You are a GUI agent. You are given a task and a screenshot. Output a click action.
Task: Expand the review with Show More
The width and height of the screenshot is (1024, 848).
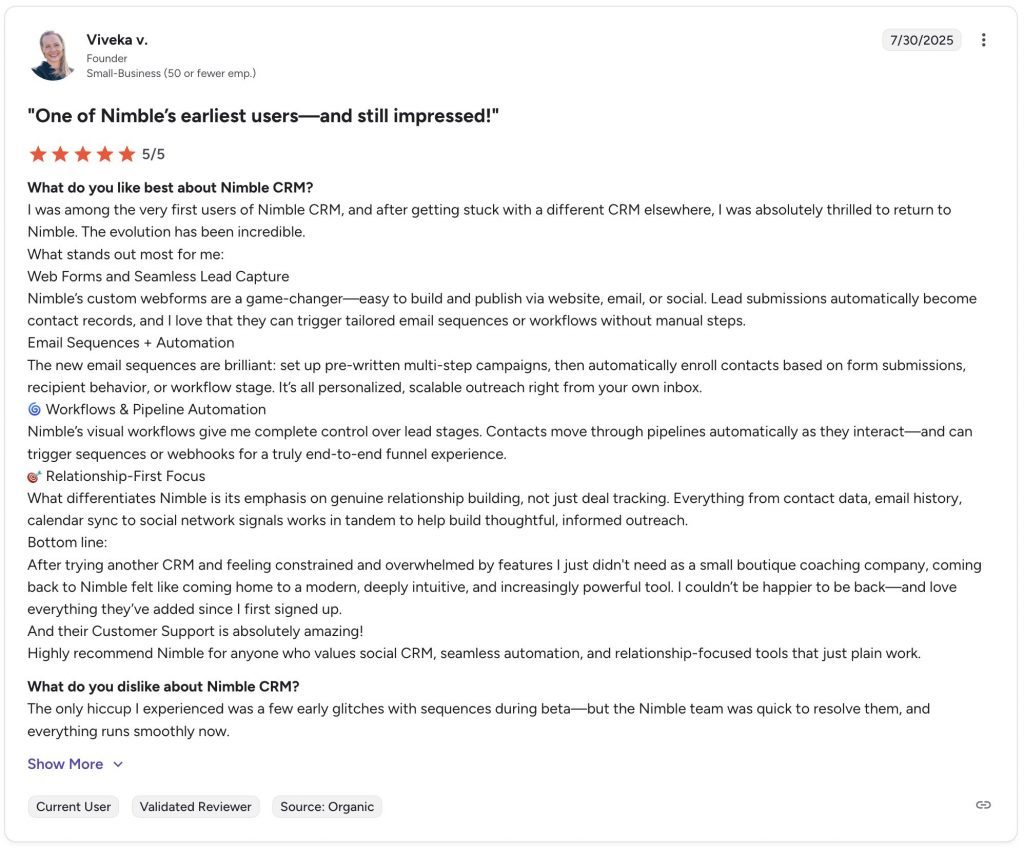(65, 764)
